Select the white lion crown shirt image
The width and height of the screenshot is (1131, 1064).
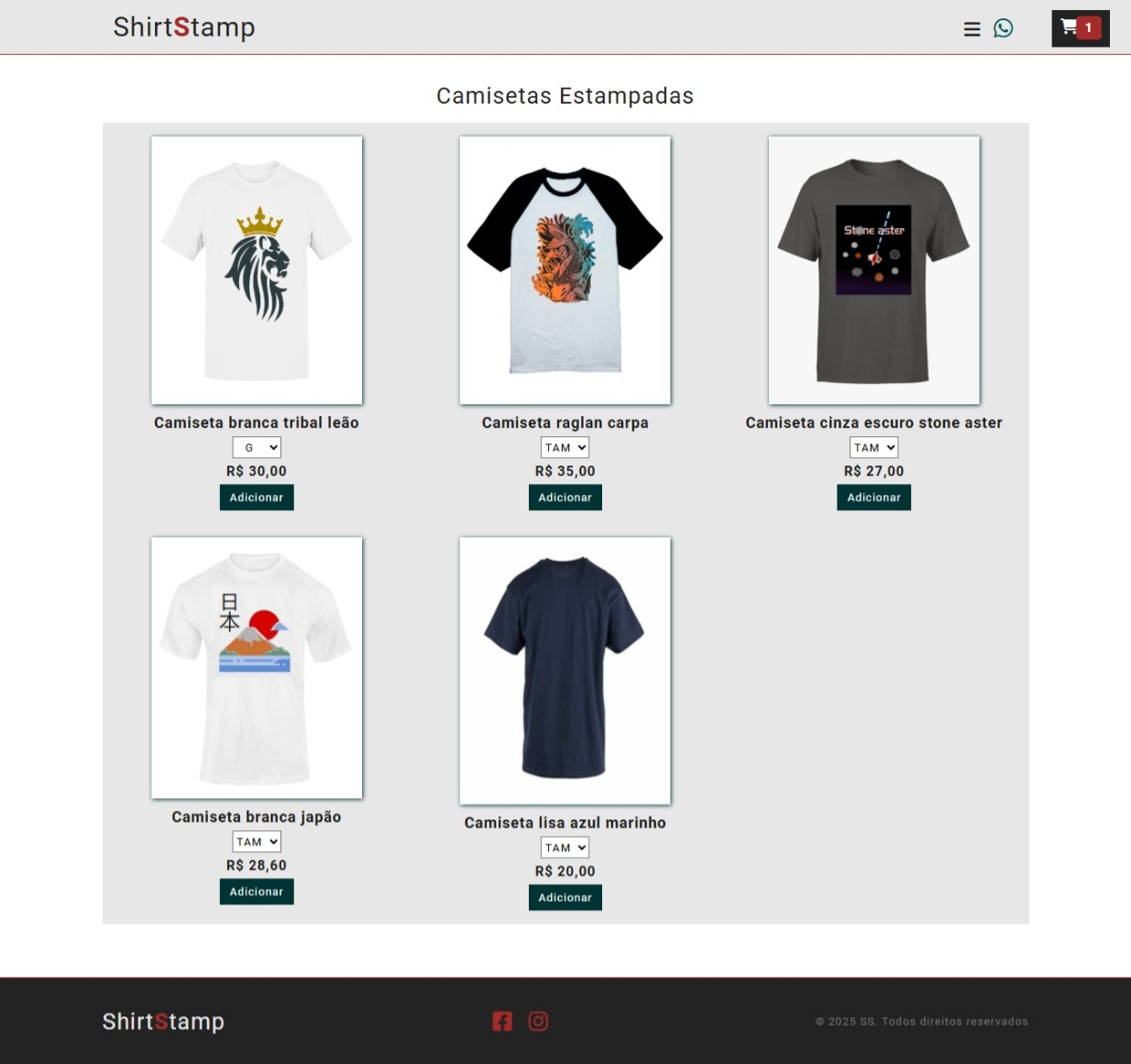point(257,270)
